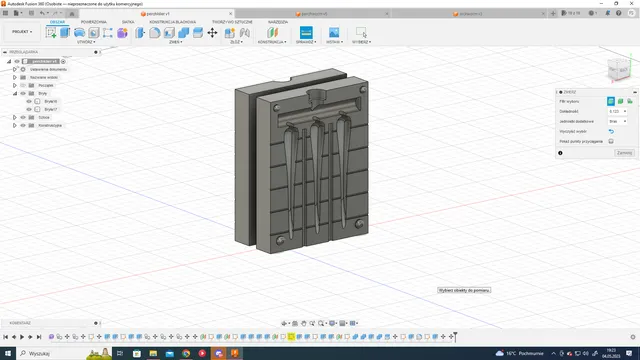Viewport: 640px width, 360px height.
Task: Click the Home icon in top bar
Action: pyautogui.click(x=72, y=13)
